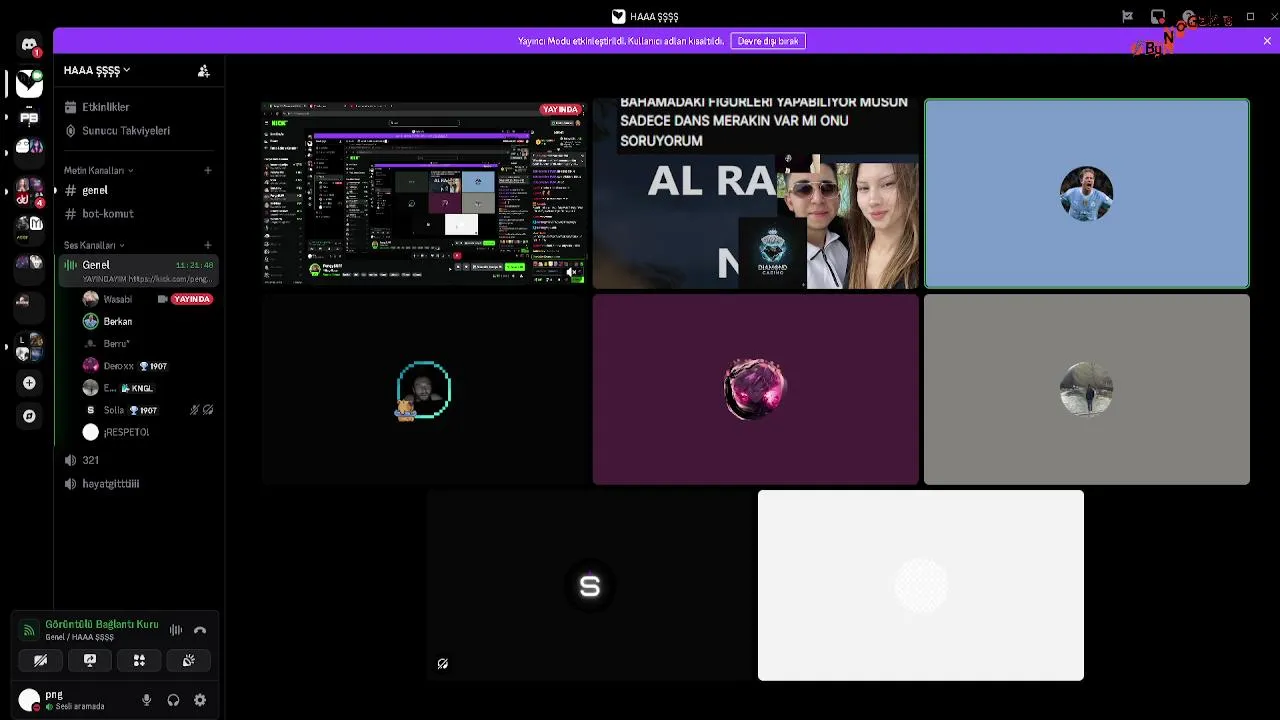The height and width of the screenshot is (720, 1280).
Task: Click the png user avatar in panel
Action: click(x=30, y=700)
